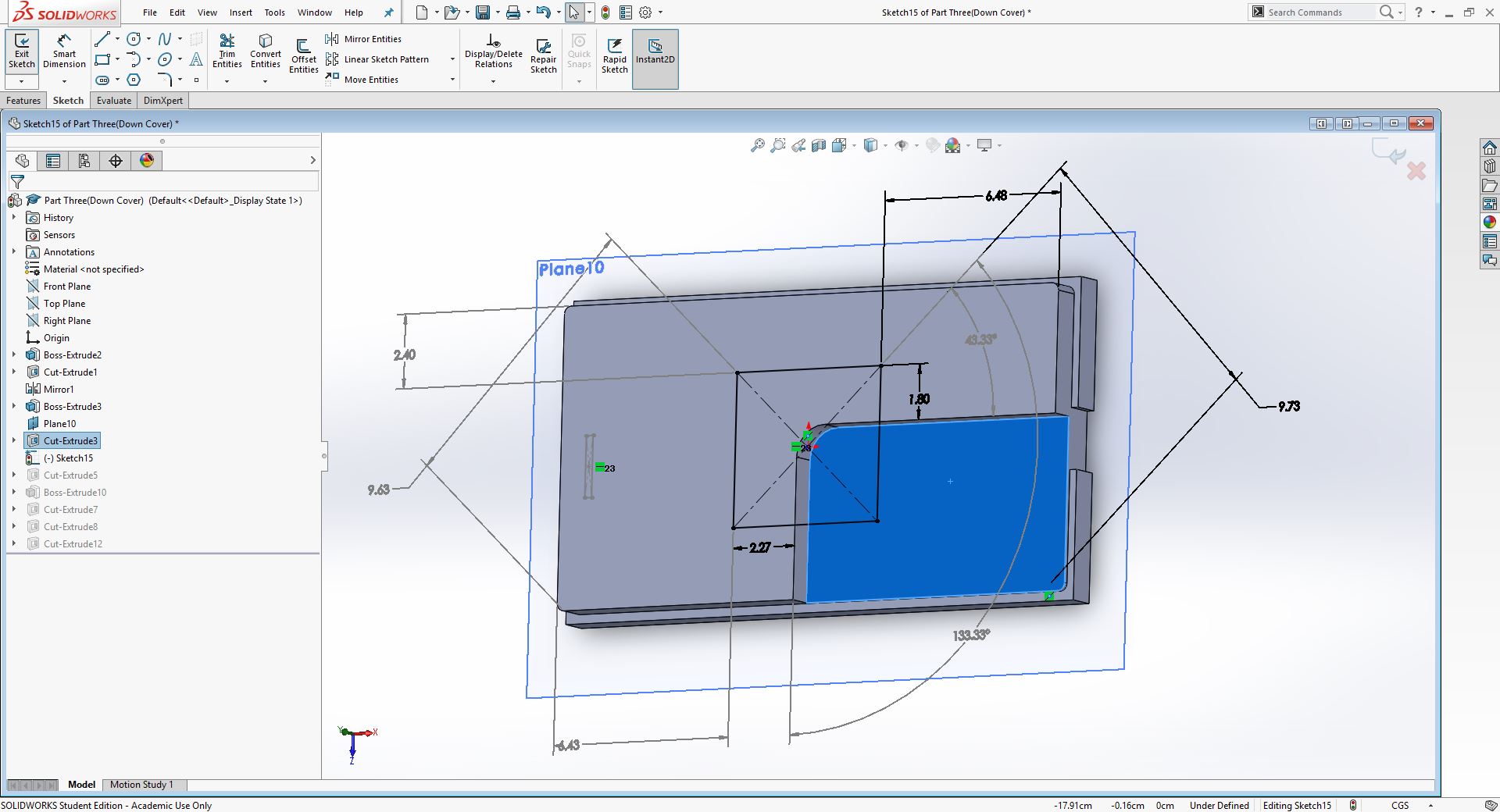Open FeatureManager design tree tab

[22, 161]
